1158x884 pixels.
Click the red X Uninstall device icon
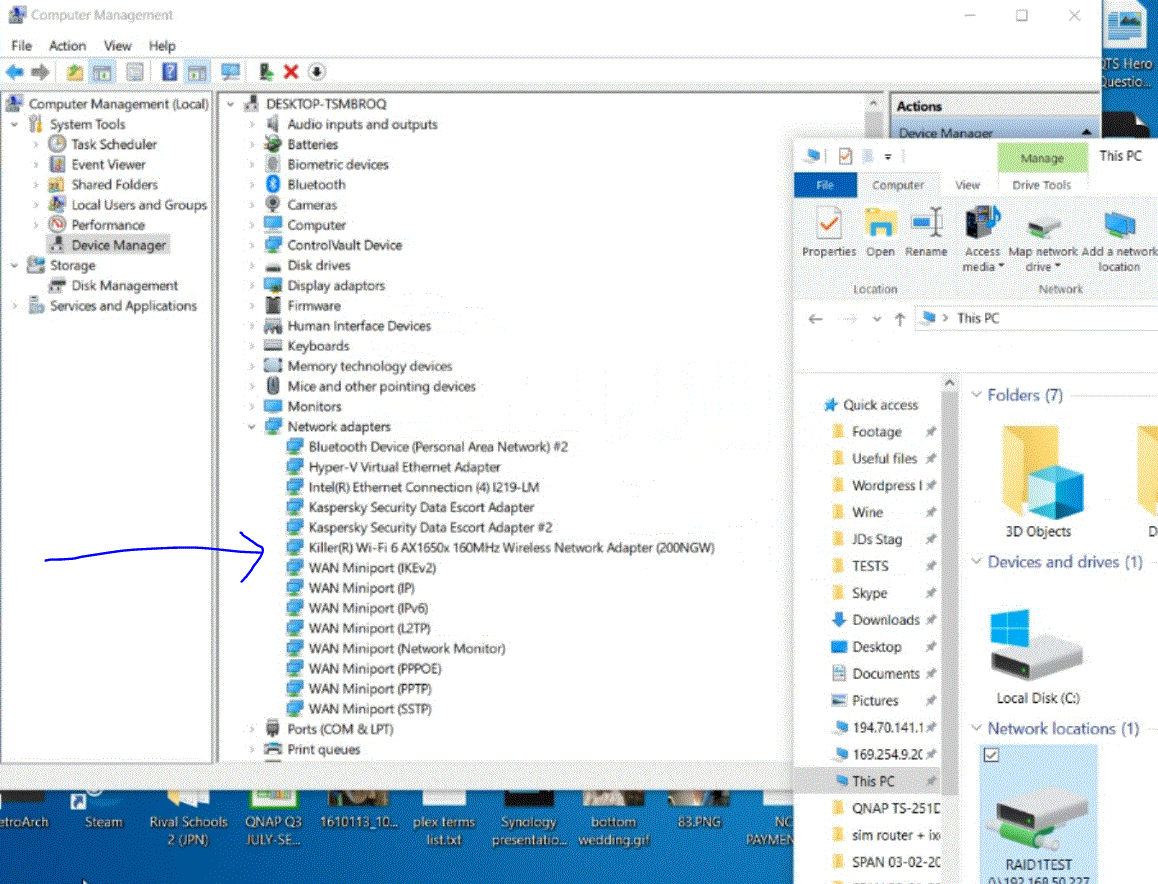(x=291, y=72)
